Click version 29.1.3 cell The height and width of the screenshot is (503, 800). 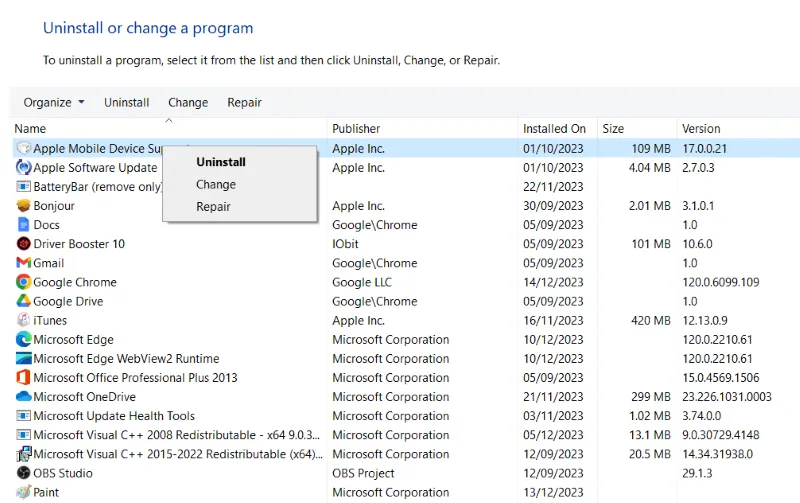point(697,473)
